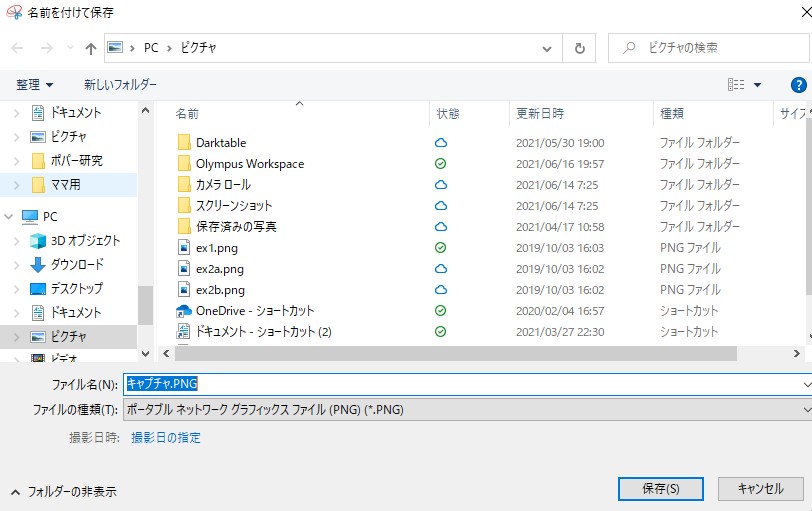812x511 pixels.
Task: Click the PNG ファイル type of ex1.png
Action: pos(690,247)
